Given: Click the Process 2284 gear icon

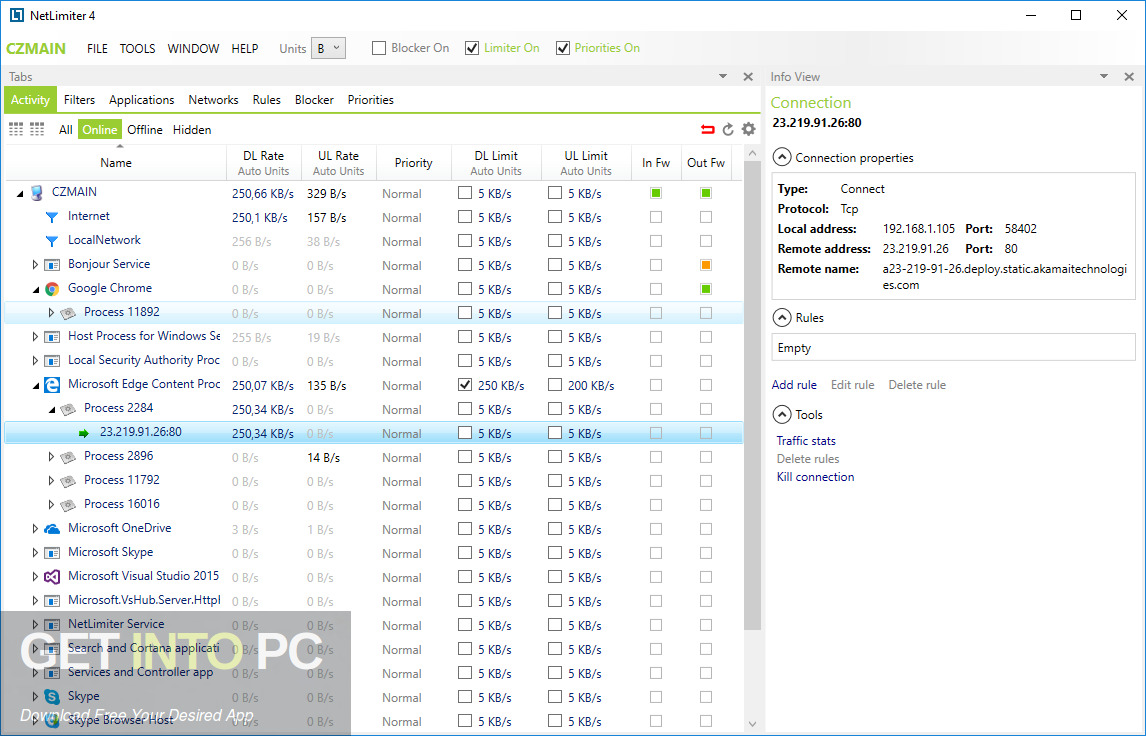Looking at the screenshot, I should pyautogui.click(x=68, y=409).
